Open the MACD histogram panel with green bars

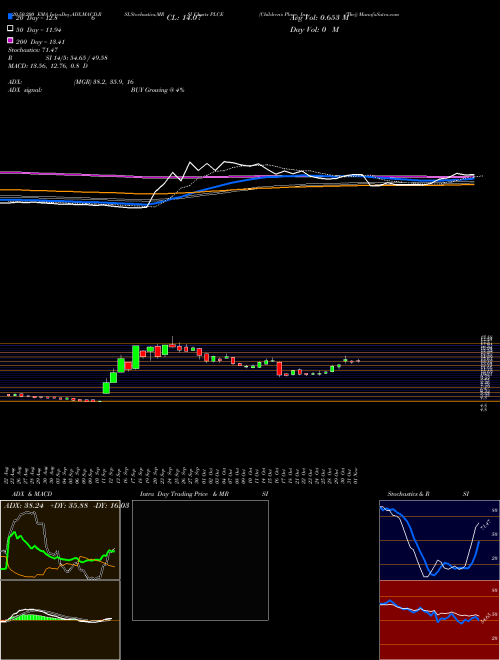coord(60,620)
